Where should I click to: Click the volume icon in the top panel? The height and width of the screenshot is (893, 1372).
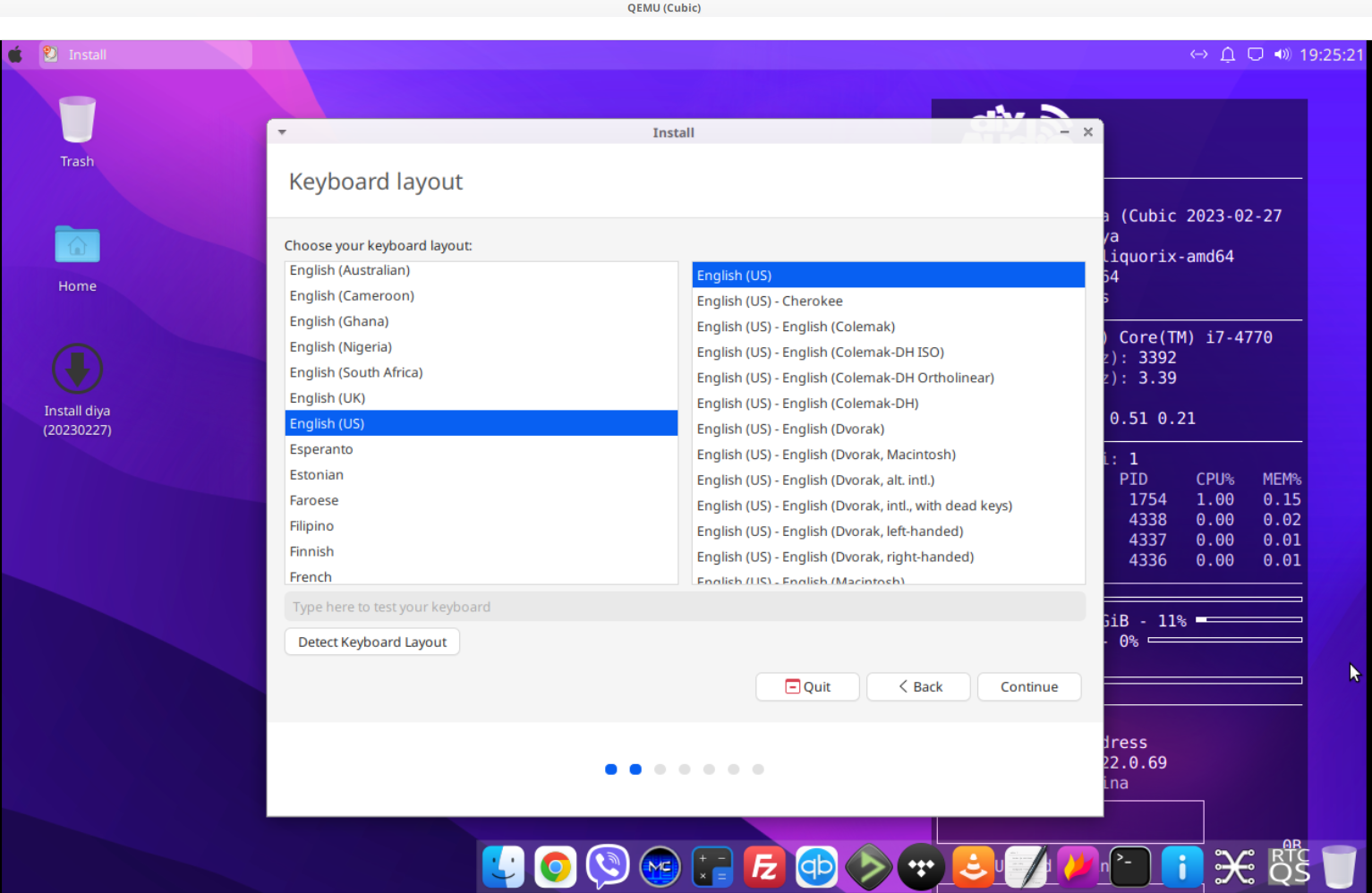pyautogui.click(x=1282, y=55)
